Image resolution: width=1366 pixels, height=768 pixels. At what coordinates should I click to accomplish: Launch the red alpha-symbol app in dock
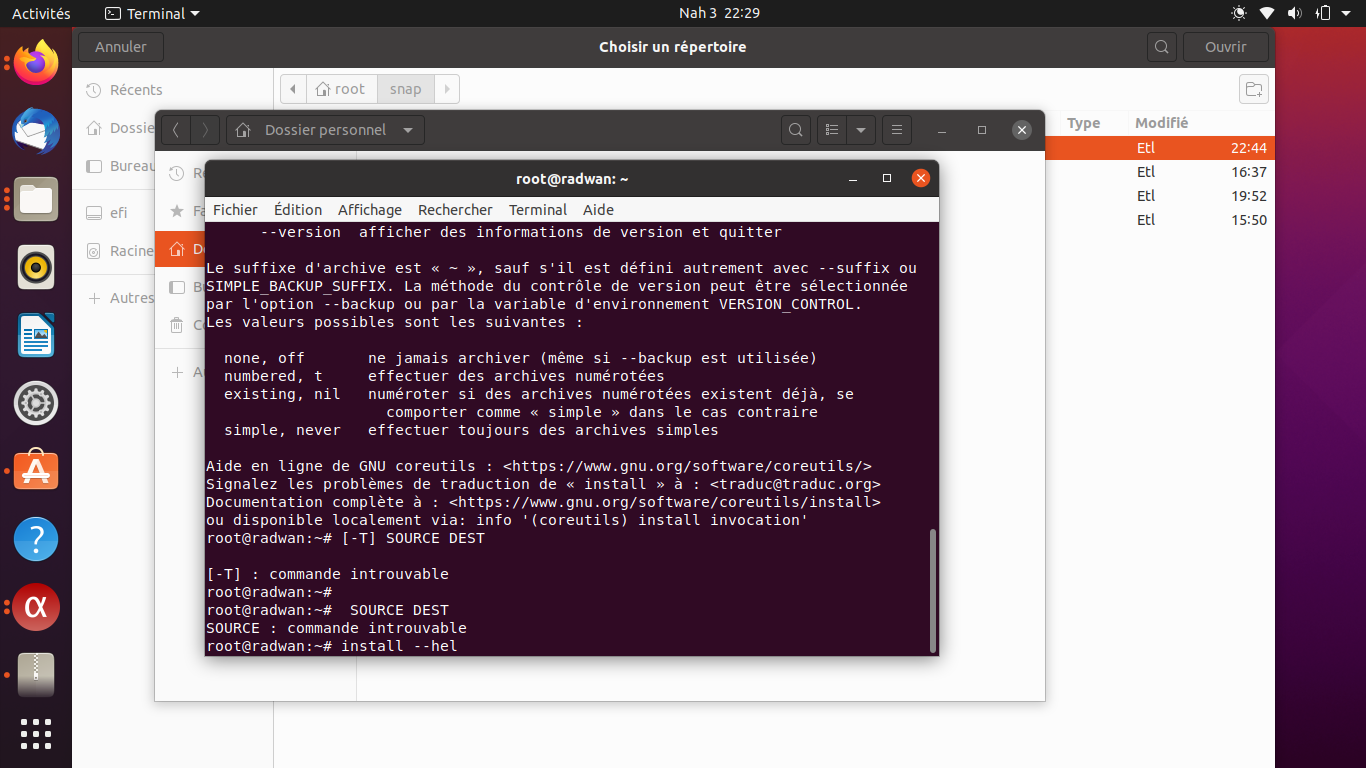[x=36, y=607]
